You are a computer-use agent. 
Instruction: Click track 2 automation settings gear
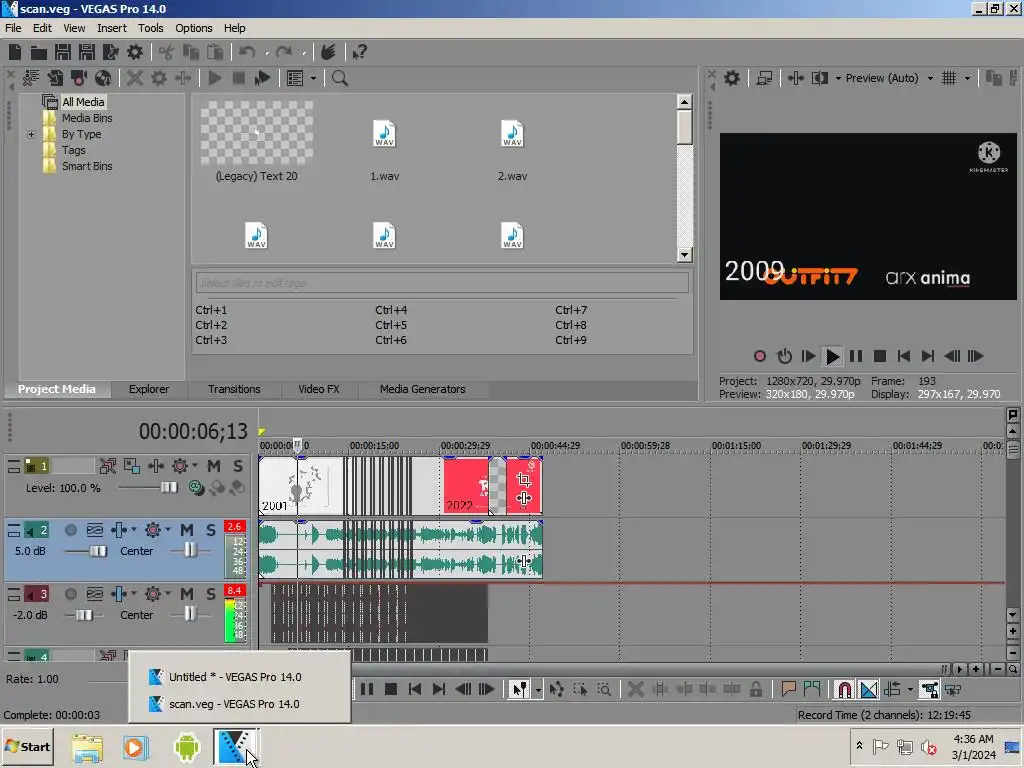point(153,530)
